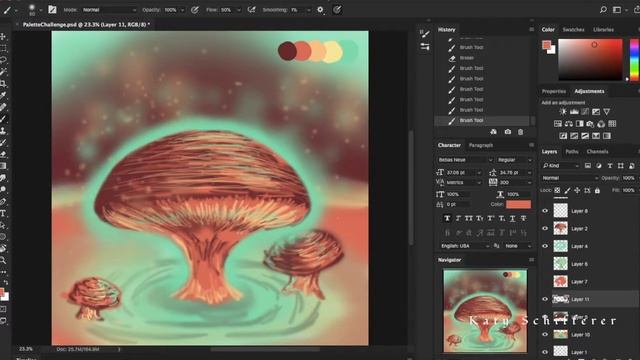
Task: Delete current history state trash icon
Action: tap(520, 132)
